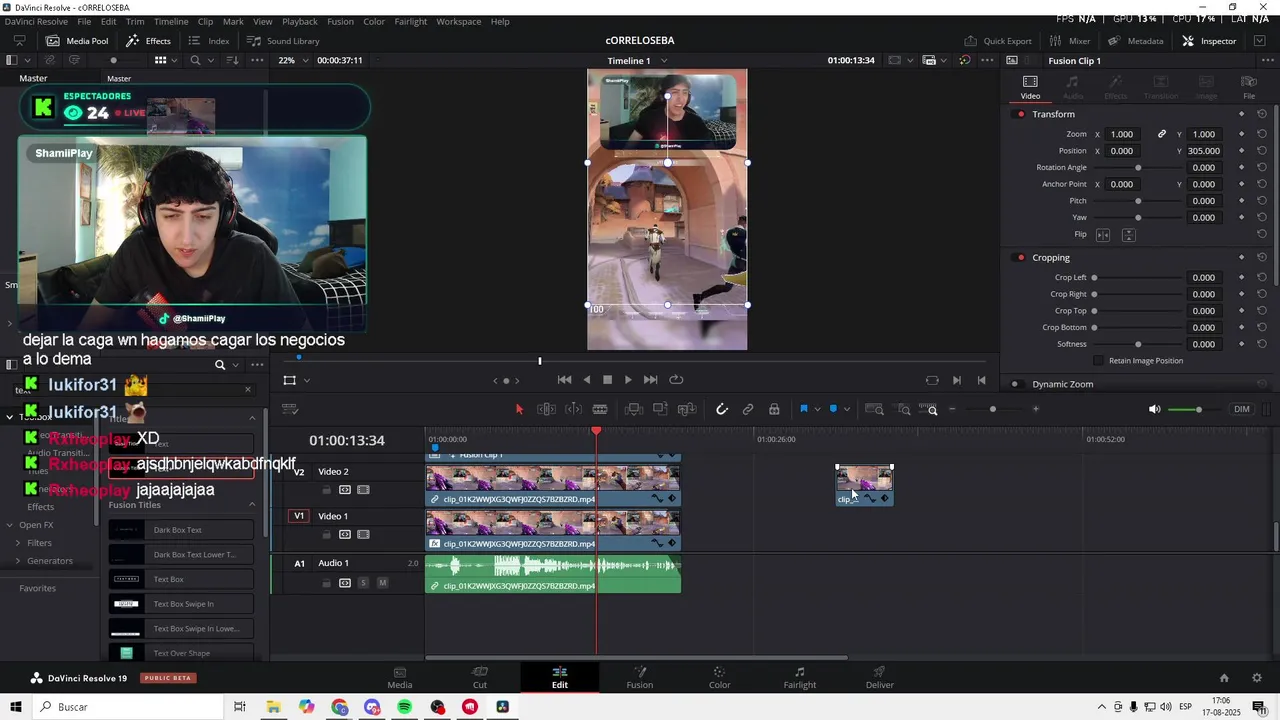
Task: Click the Position Y value field 305.000
Action: [1203, 151]
